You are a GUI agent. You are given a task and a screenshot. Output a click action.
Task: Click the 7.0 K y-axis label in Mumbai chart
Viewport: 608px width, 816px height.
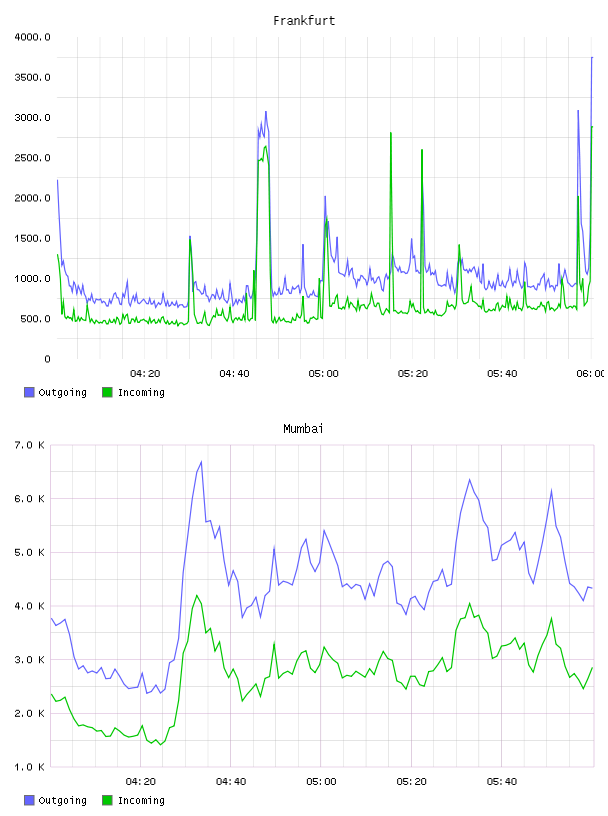pos(29,445)
